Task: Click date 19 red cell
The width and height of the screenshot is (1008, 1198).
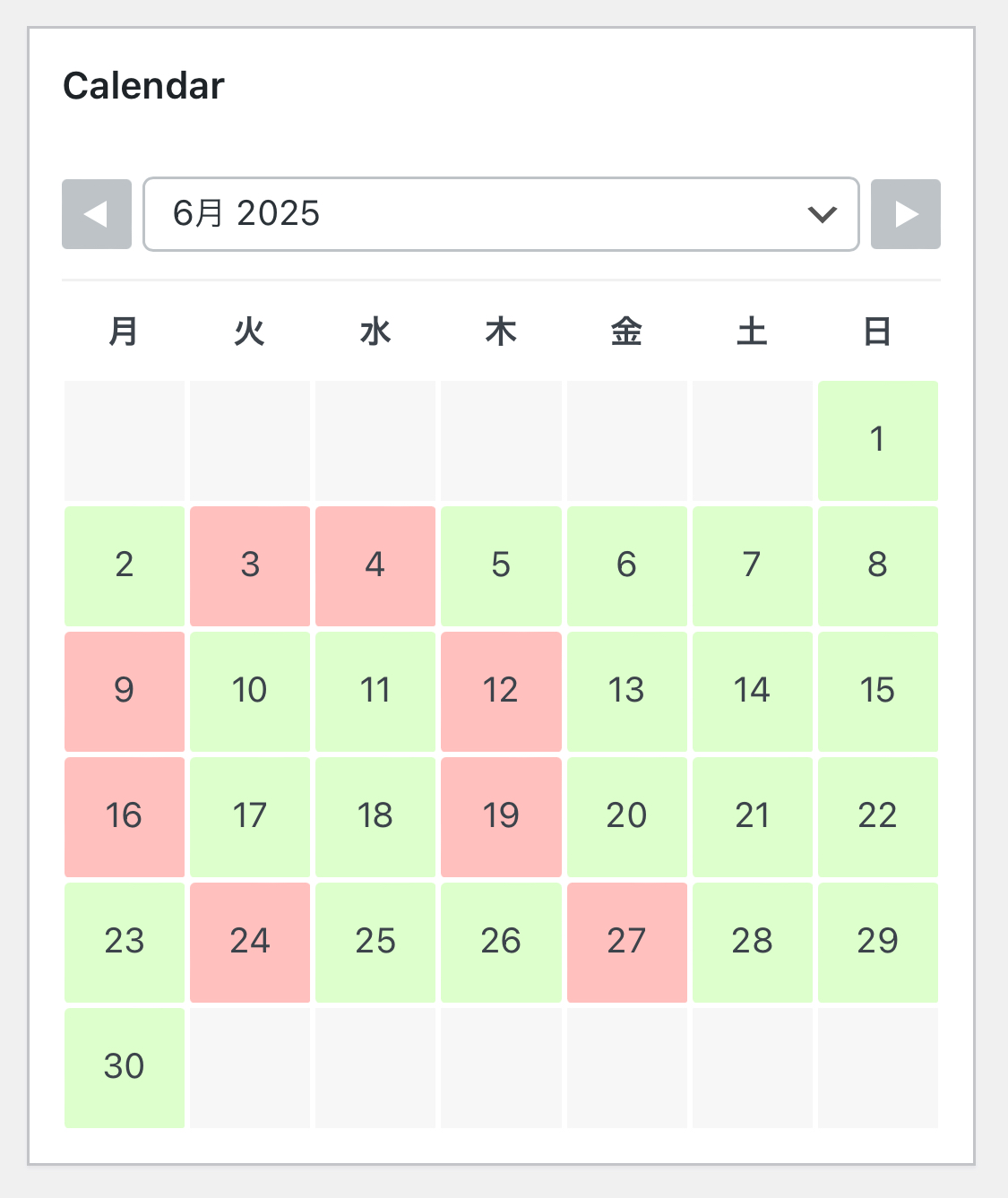Action: coord(501,817)
